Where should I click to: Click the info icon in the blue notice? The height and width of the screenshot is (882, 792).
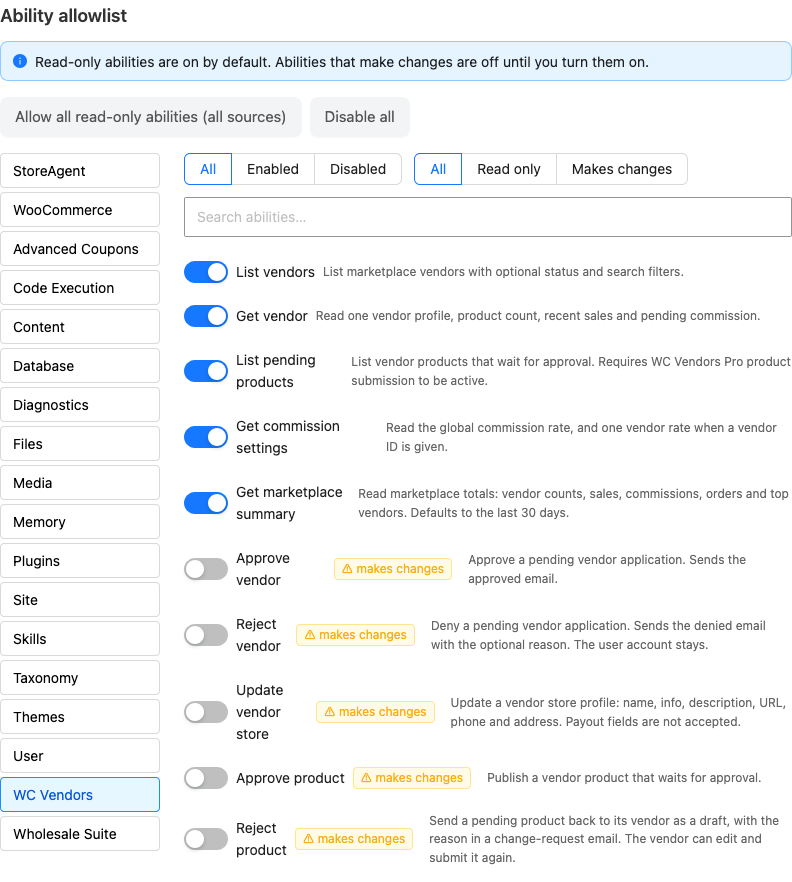pos(20,61)
